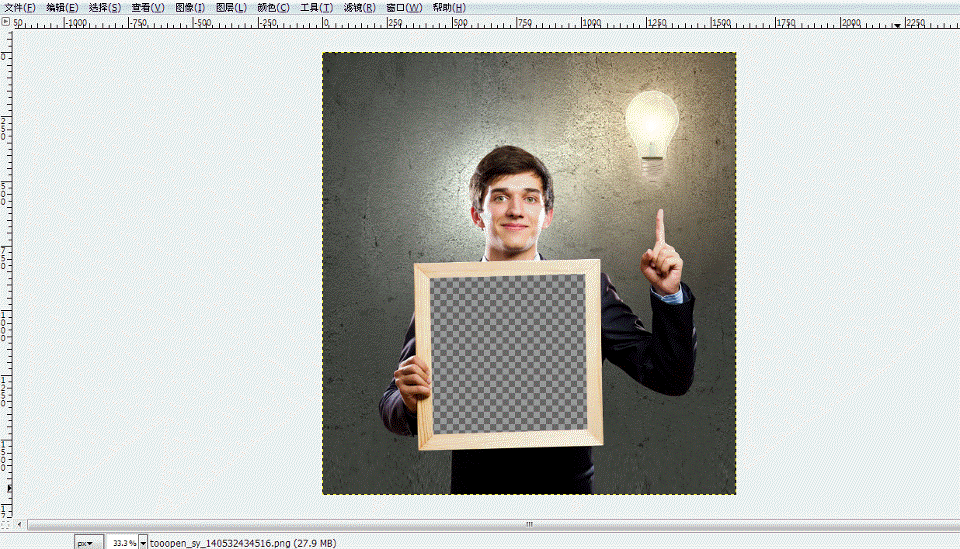
Task: Open the 查看(V) menu
Action: pyautogui.click(x=148, y=7)
